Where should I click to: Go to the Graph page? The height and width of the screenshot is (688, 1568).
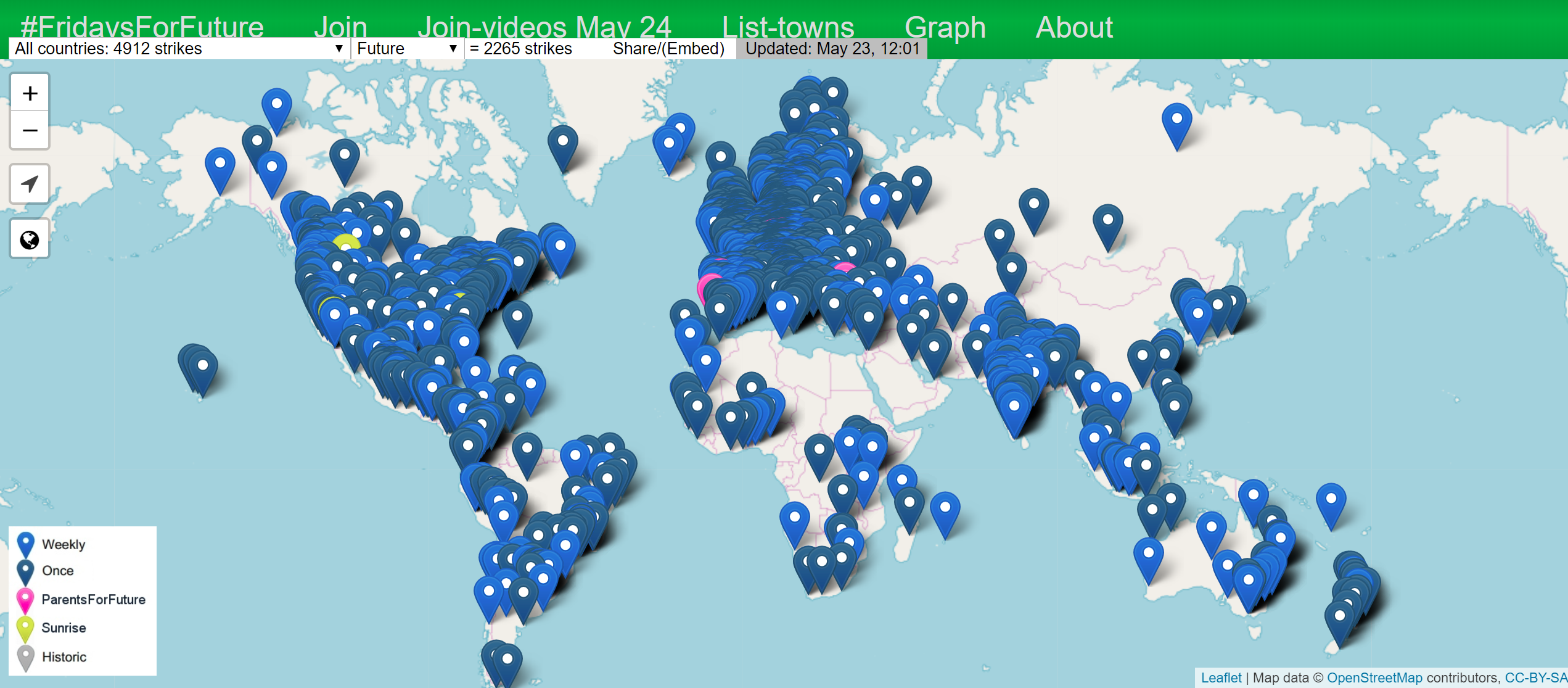click(x=945, y=27)
